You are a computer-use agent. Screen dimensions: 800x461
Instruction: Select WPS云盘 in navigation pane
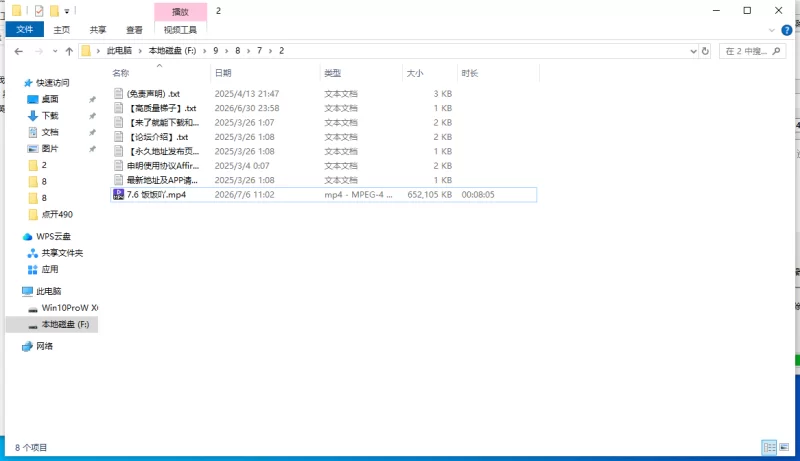click(53, 237)
